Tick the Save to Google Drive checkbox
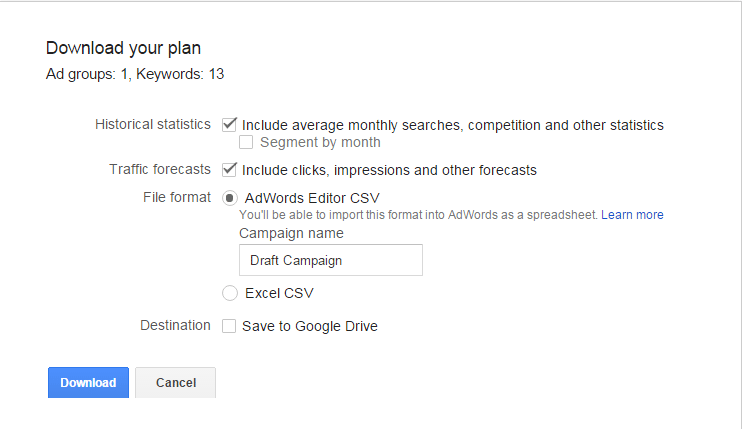This screenshot has width=742, height=429. [x=229, y=326]
